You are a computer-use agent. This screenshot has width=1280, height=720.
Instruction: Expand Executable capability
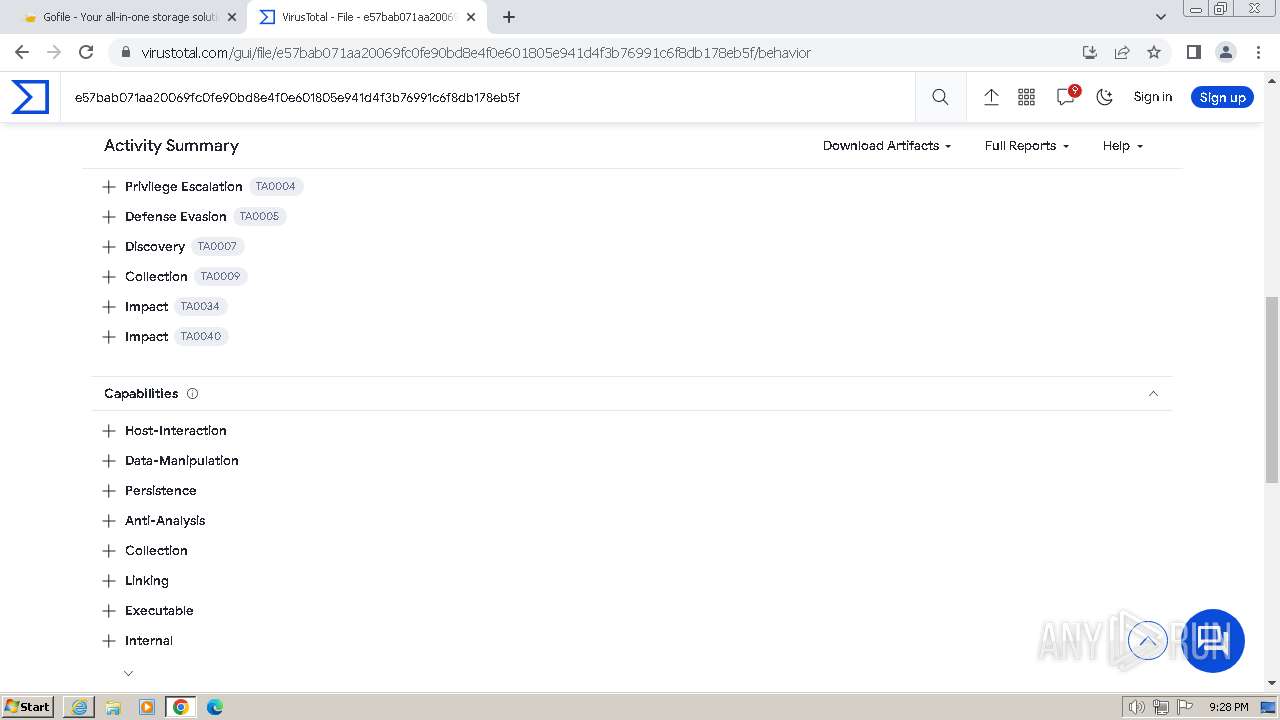click(109, 611)
